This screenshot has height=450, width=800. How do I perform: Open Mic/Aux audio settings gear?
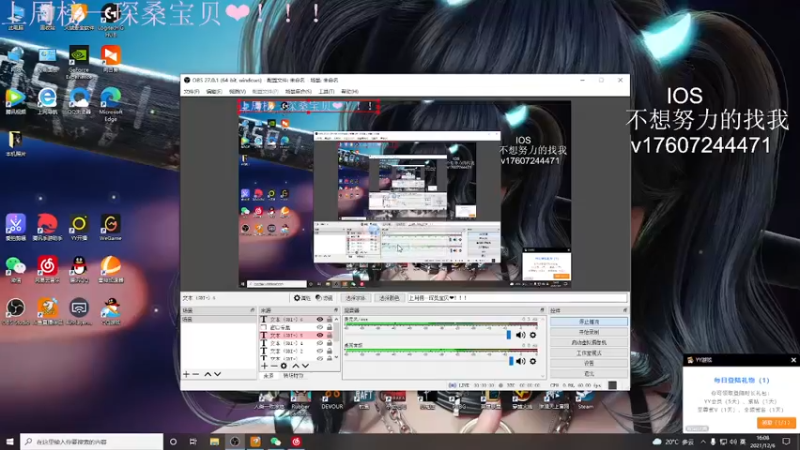pos(533,335)
